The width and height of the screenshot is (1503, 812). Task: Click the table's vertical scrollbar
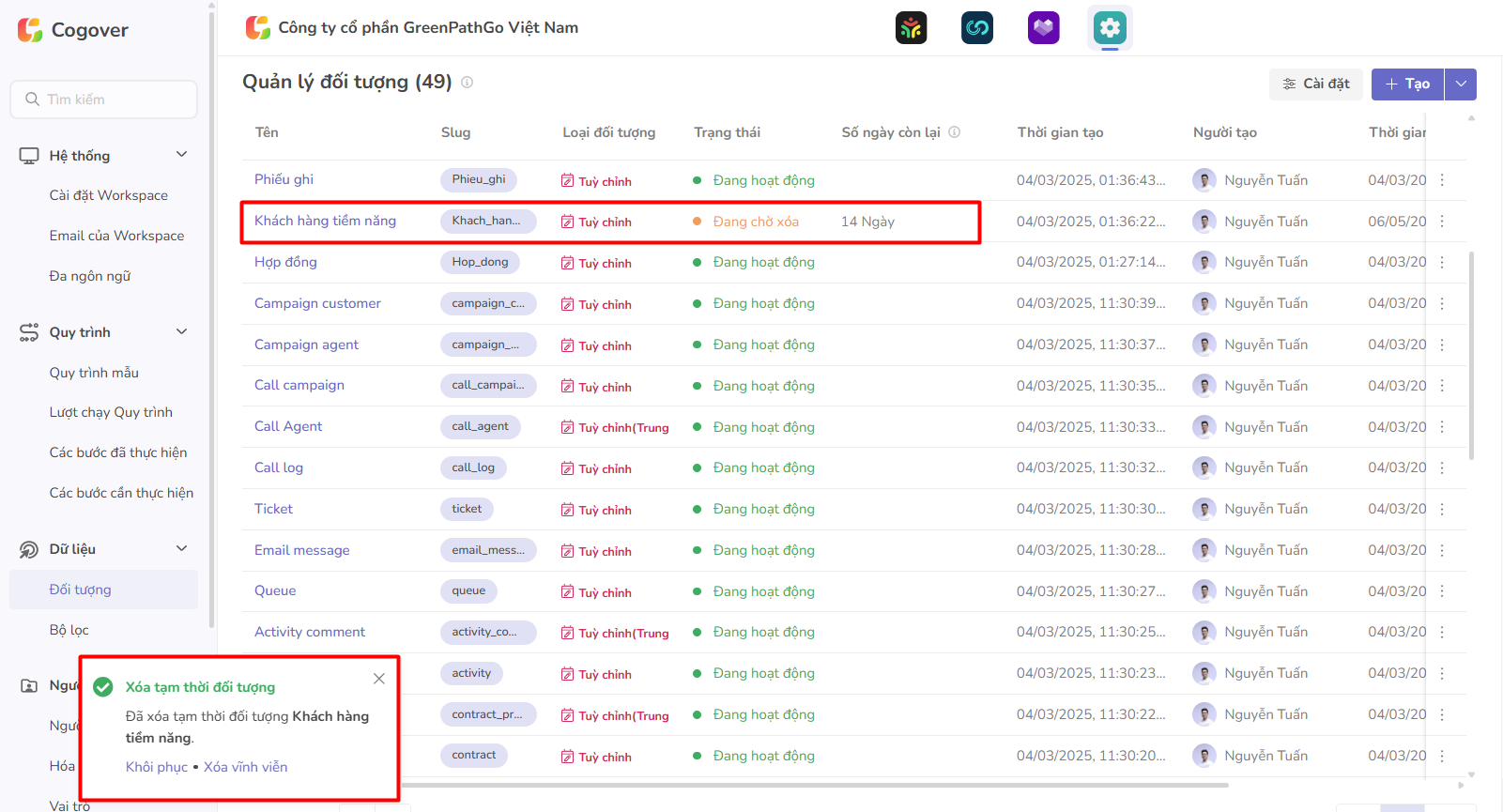(x=1471, y=355)
